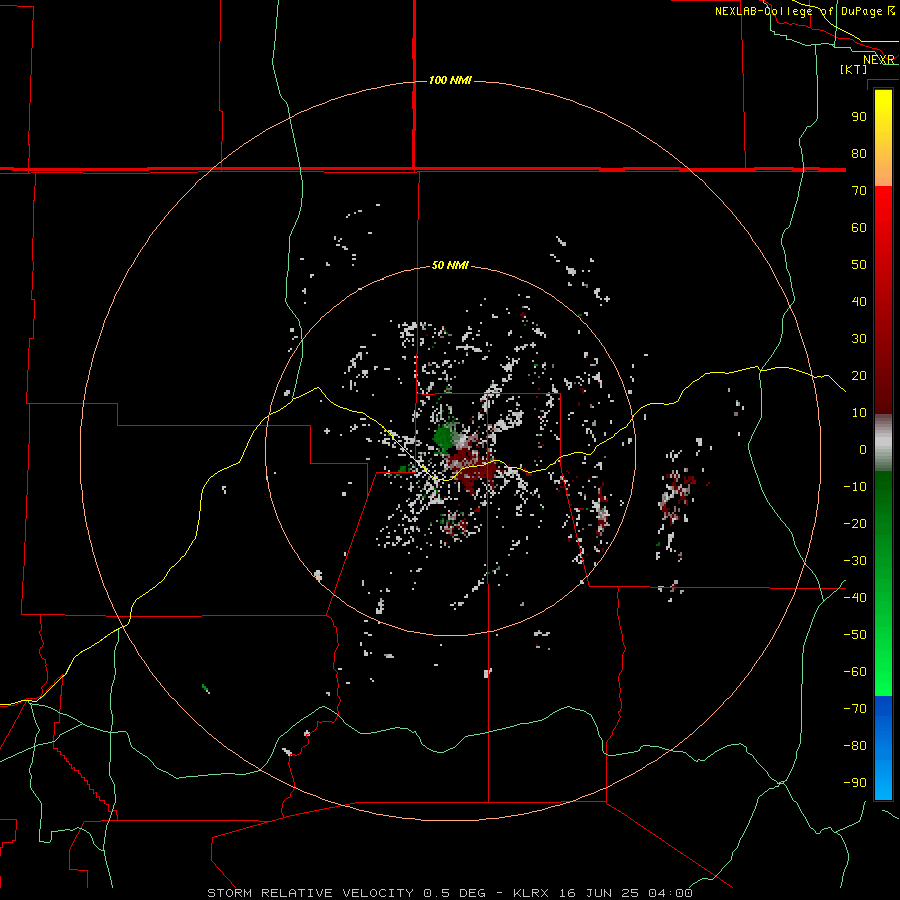The width and height of the screenshot is (900, 900).
Task: Click the 30 value on velocity scale
Action: point(859,339)
